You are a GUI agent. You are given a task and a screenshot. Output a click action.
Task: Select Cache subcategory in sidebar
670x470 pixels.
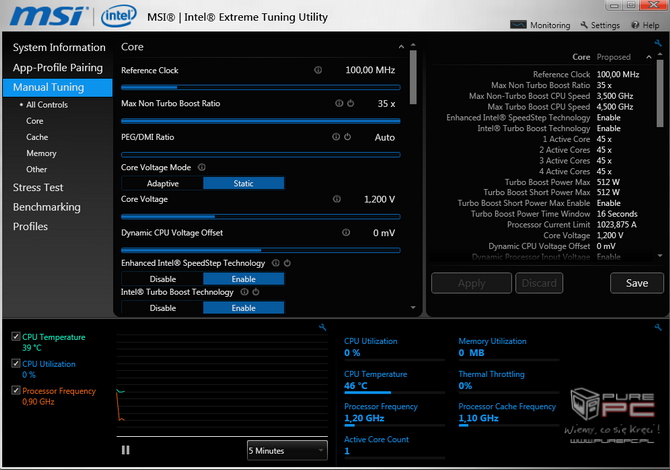[37, 137]
